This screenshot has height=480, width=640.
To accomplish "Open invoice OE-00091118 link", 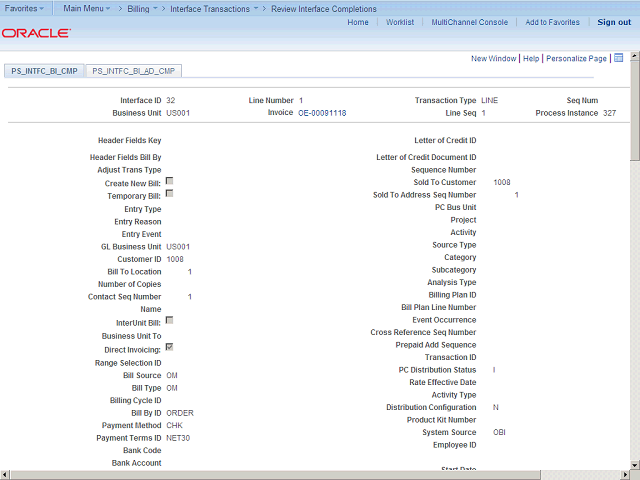I will 322,113.
